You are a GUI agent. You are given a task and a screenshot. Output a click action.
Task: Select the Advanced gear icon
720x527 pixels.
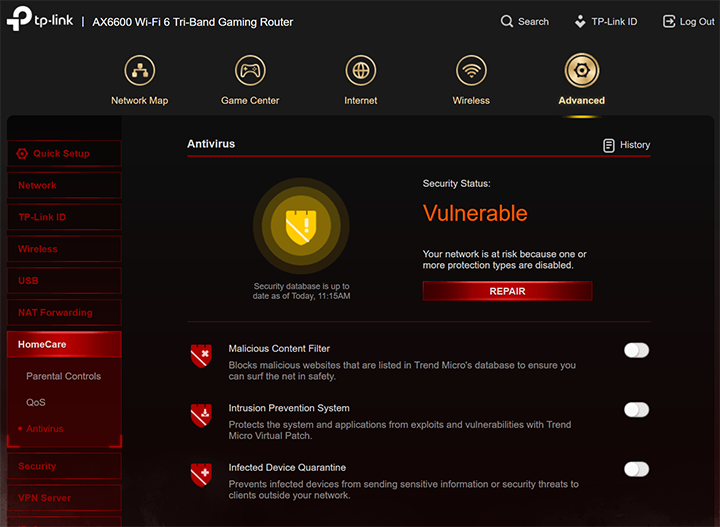[x=581, y=71]
